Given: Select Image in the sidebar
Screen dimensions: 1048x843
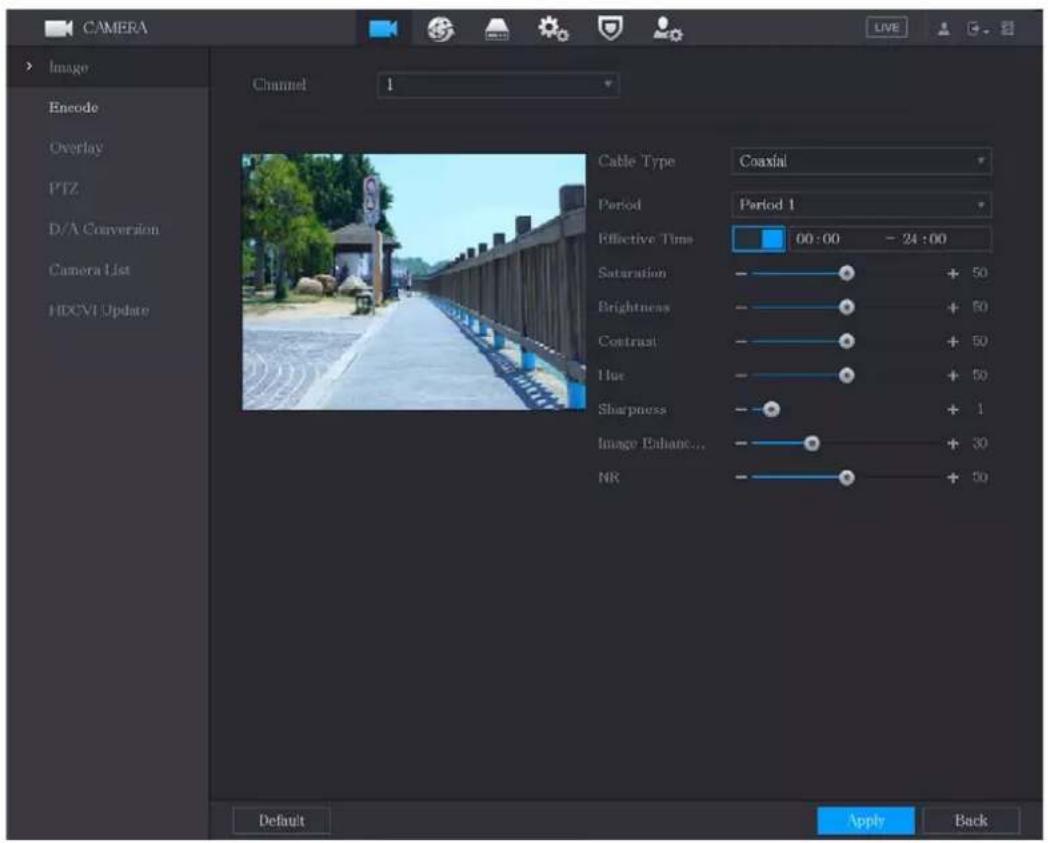Looking at the screenshot, I should 68,68.
